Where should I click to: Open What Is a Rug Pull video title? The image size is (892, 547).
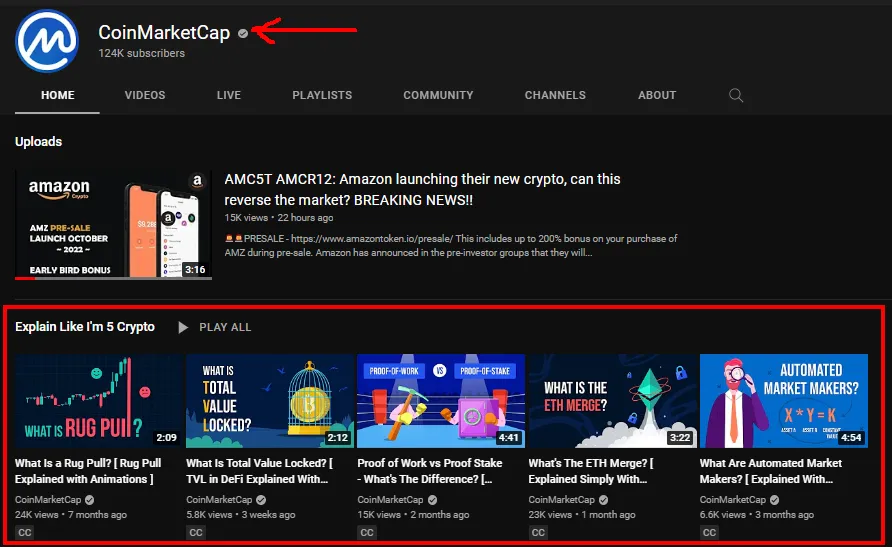88,471
